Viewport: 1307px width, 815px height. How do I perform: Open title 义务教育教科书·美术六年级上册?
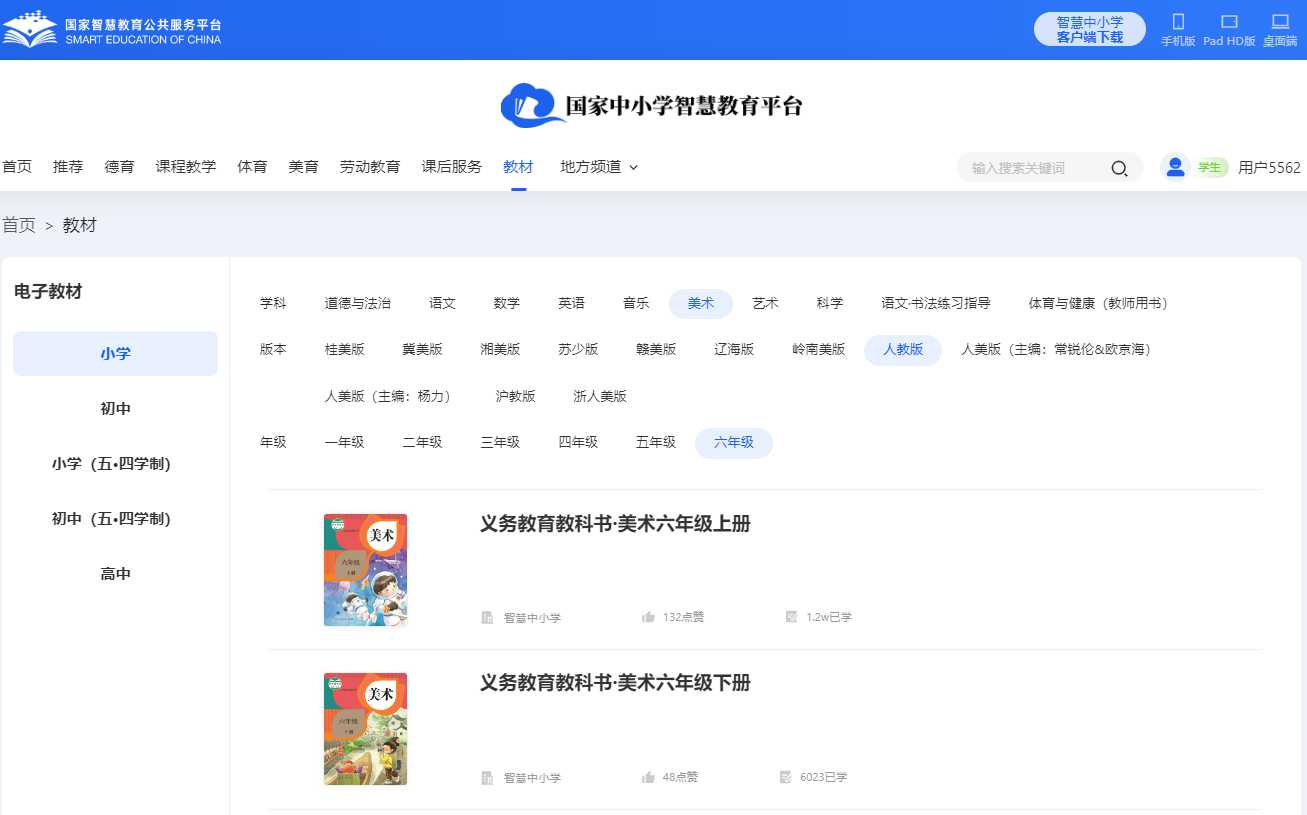click(x=615, y=524)
